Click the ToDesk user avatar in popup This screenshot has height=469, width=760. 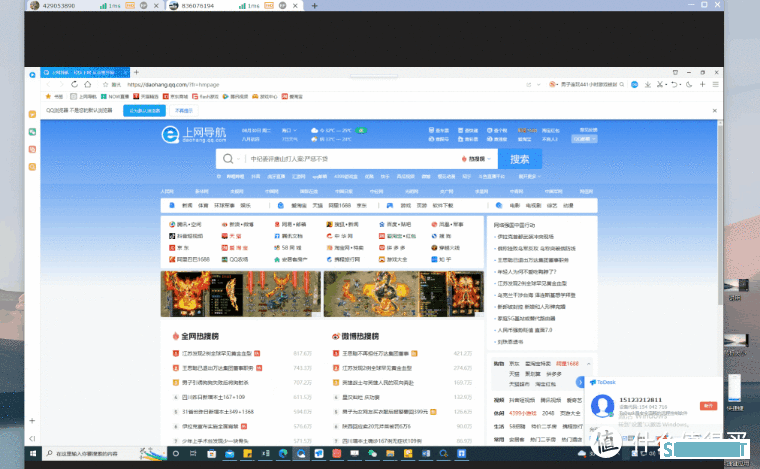coord(602,406)
